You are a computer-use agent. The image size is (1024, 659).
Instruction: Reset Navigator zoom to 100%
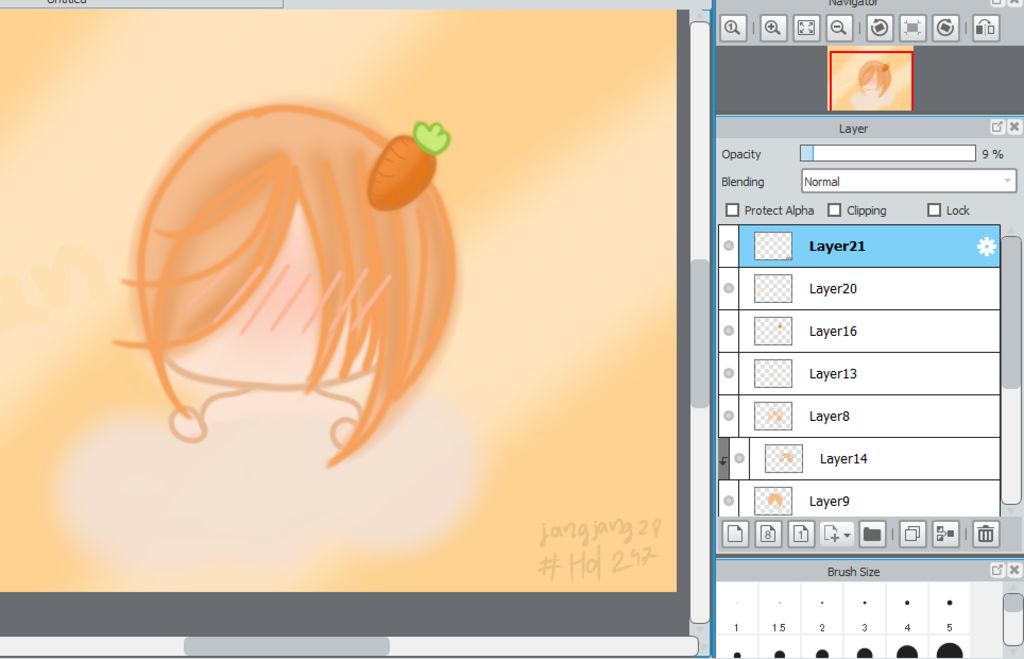click(x=733, y=28)
